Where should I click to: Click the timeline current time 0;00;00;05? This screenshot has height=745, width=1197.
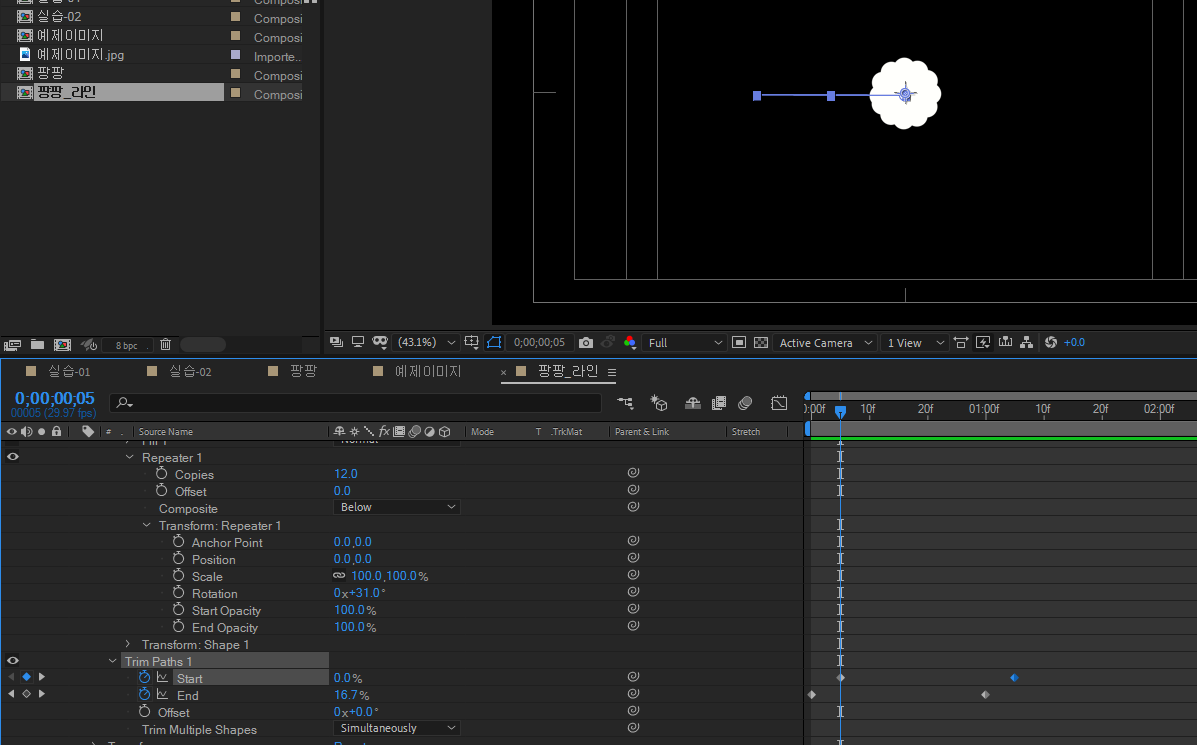point(55,398)
